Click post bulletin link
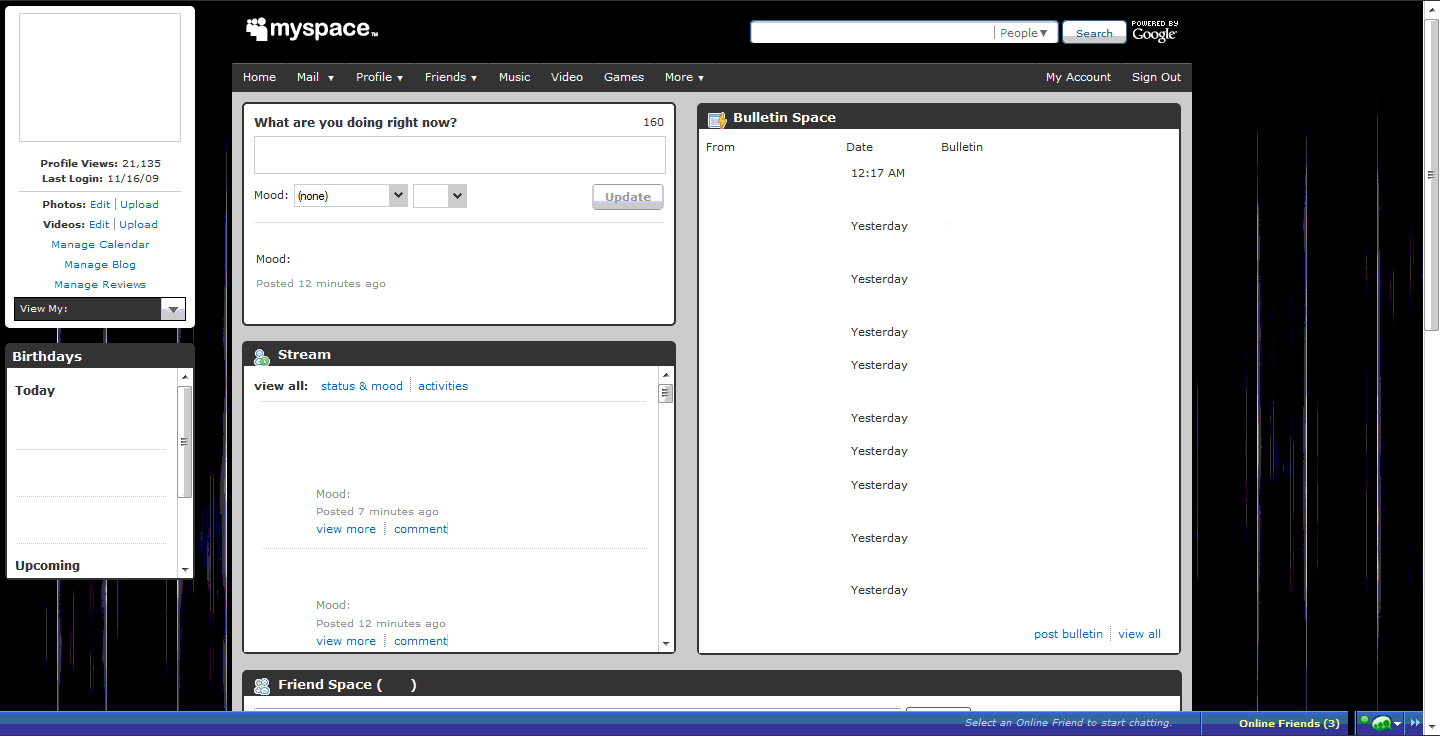 tap(1068, 634)
